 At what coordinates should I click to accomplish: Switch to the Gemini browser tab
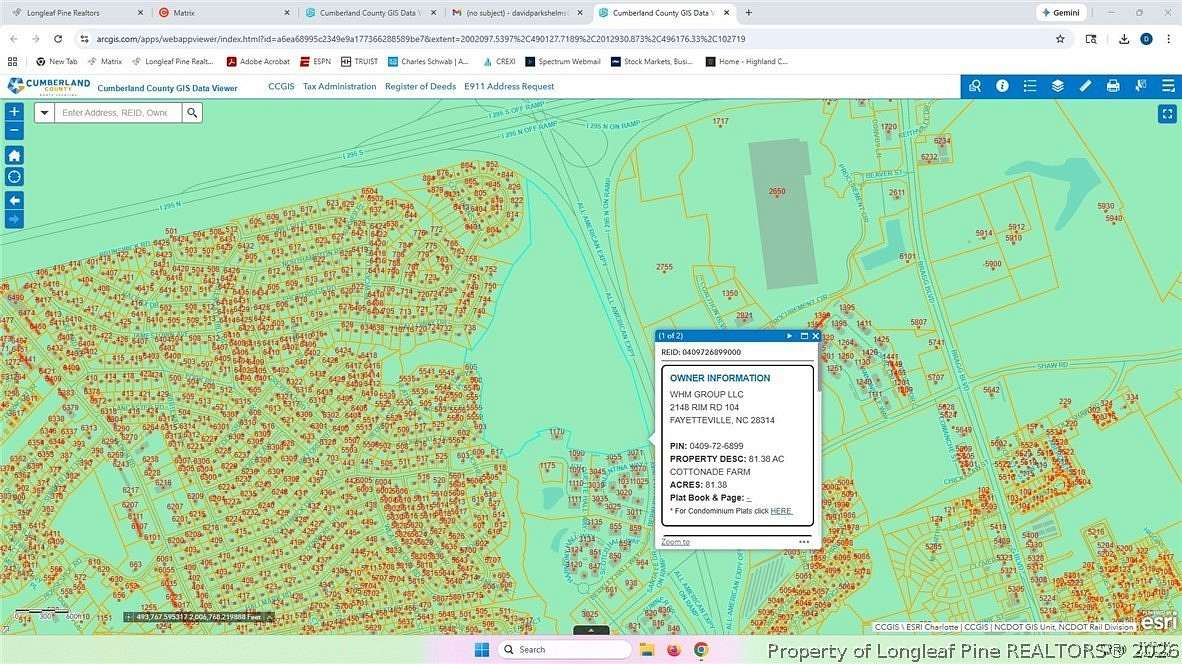pos(1060,12)
